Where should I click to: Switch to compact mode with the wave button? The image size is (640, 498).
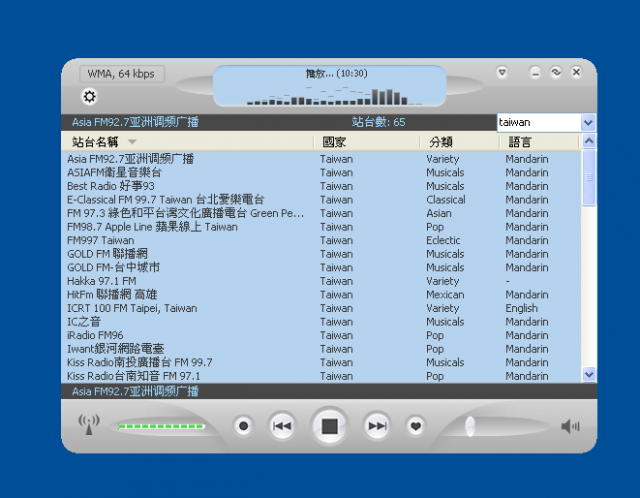point(556,72)
